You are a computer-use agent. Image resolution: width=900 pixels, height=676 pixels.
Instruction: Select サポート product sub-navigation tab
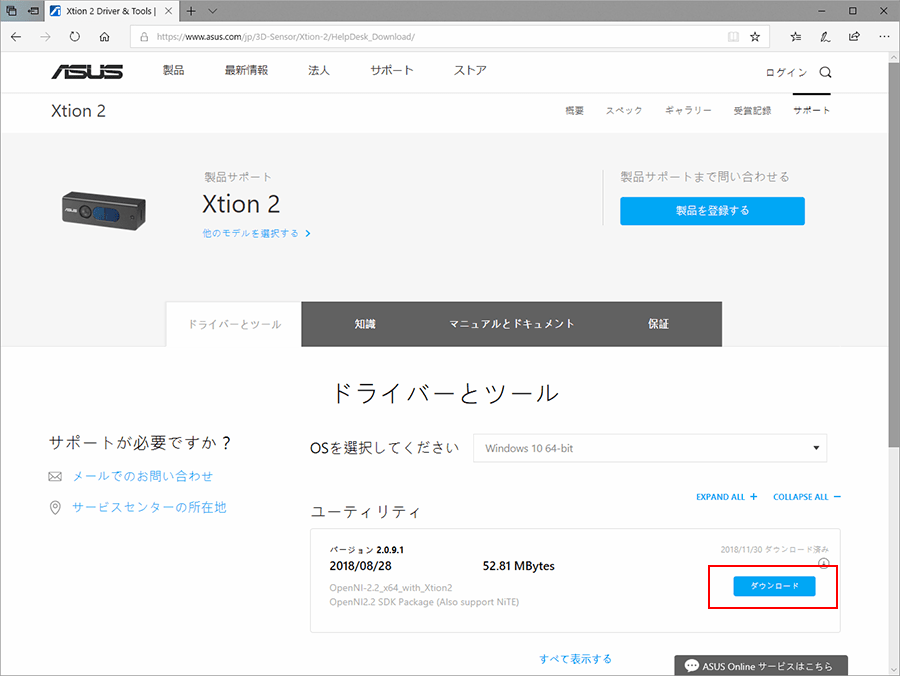[812, 110]
